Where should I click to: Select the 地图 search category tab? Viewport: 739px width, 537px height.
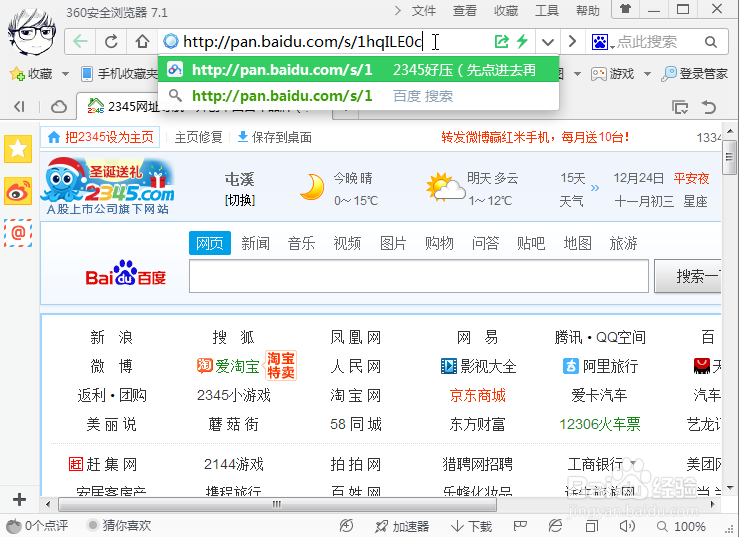pos(577,243)
